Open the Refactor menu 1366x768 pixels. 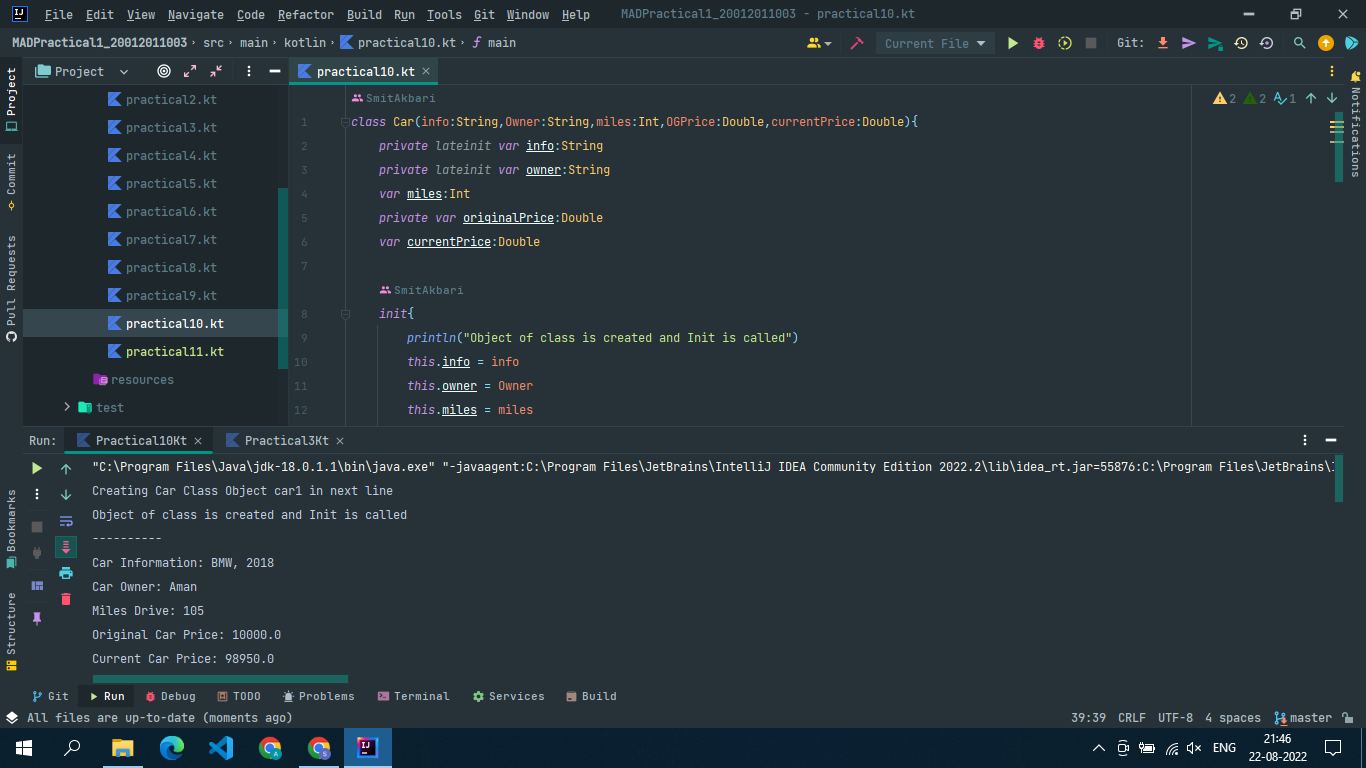click(x=305, y=15)
